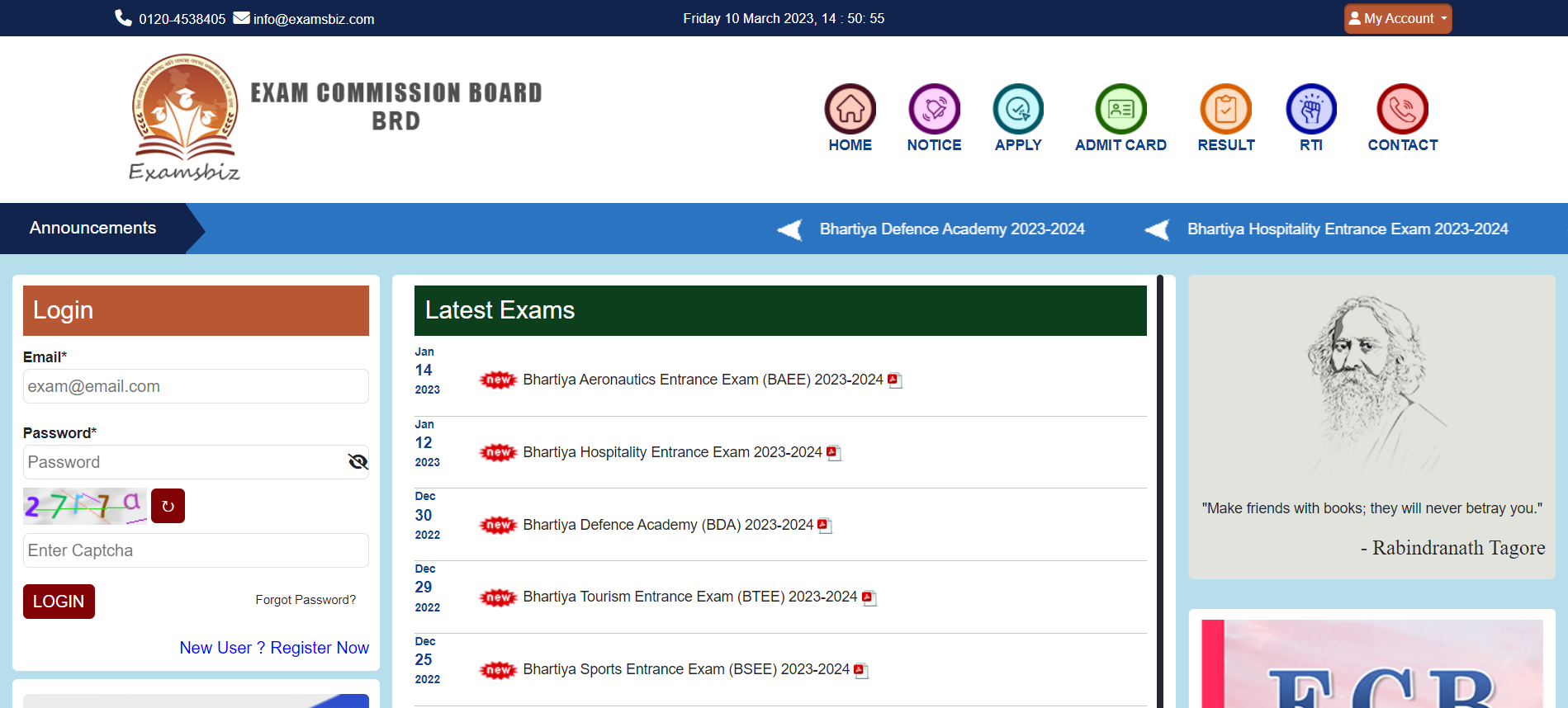The width and height of the screenshot is (1568, 708).
Task: Open PDF icon for Bhartiya Aeronautics Entrance Exam
Action: click(x=894, y=380)
